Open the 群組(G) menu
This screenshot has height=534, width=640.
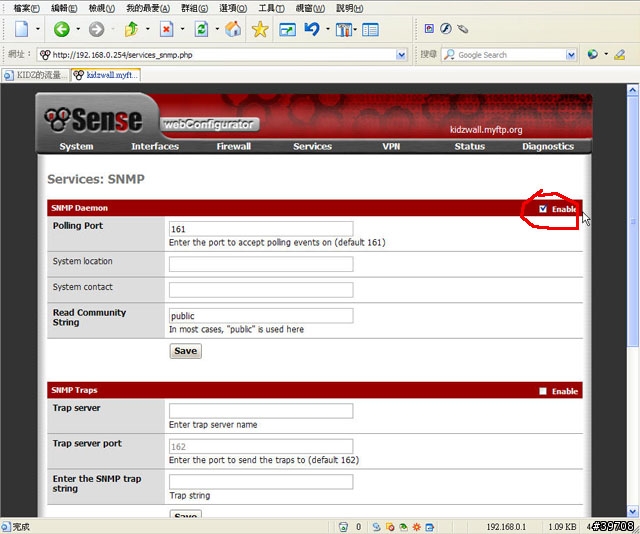click(195, 8)
